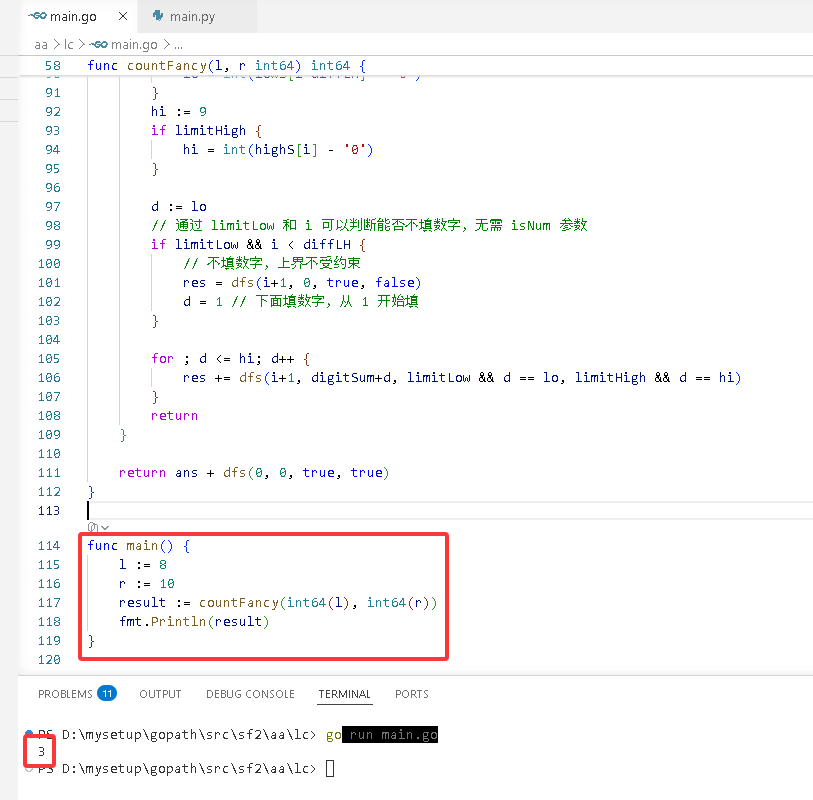The height and width of the screenshot is (800, 813).
Task: Click the Python icon on main.py tab
Action: point(158,16)
